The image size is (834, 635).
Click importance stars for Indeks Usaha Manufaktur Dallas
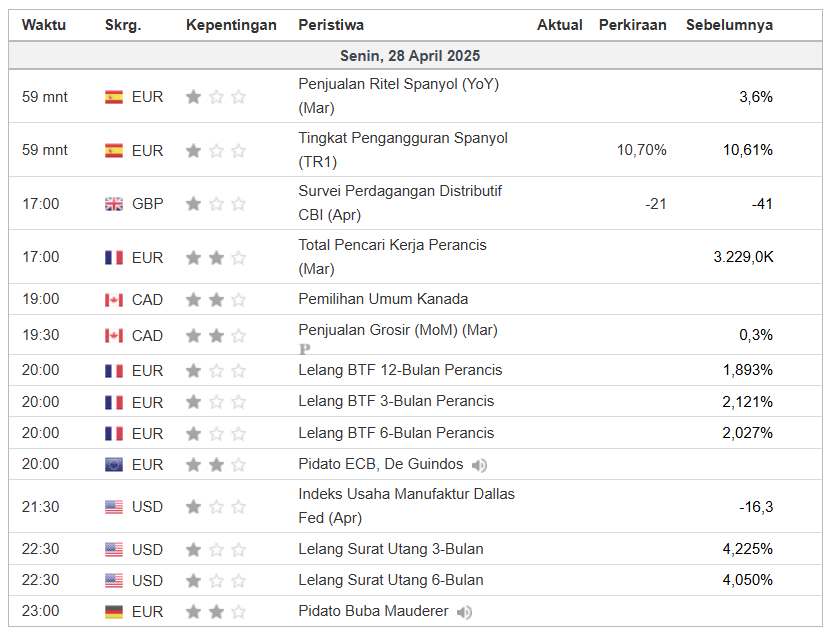click(216, 507)
